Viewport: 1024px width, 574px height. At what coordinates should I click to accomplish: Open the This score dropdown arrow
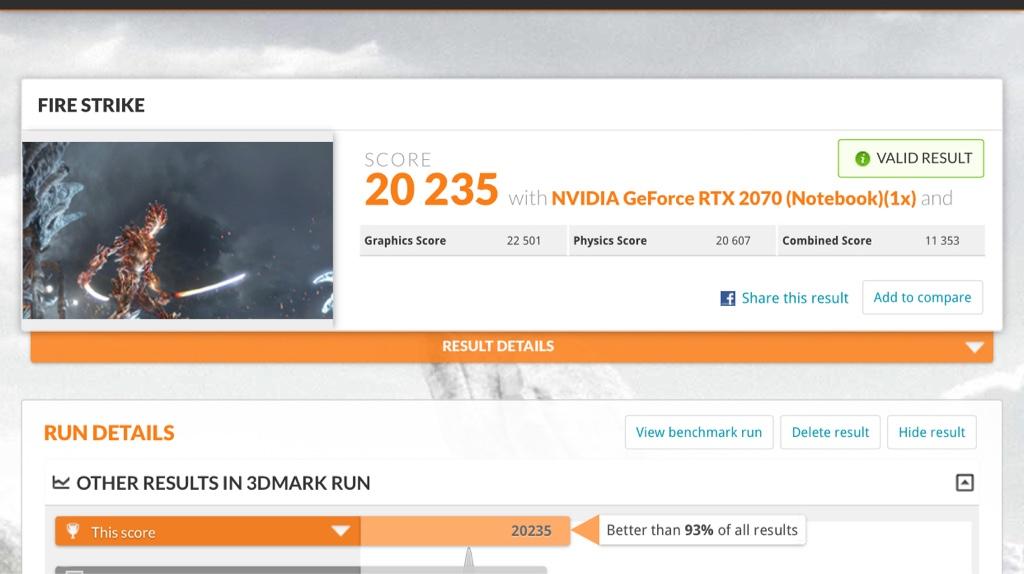pyautogui.click(x=340, y=531)
